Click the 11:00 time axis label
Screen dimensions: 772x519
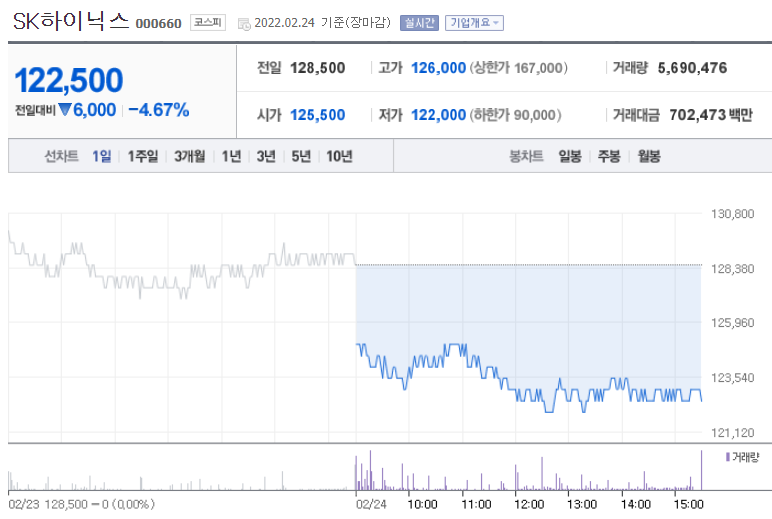pyautogui.click(x=476, y=504)
